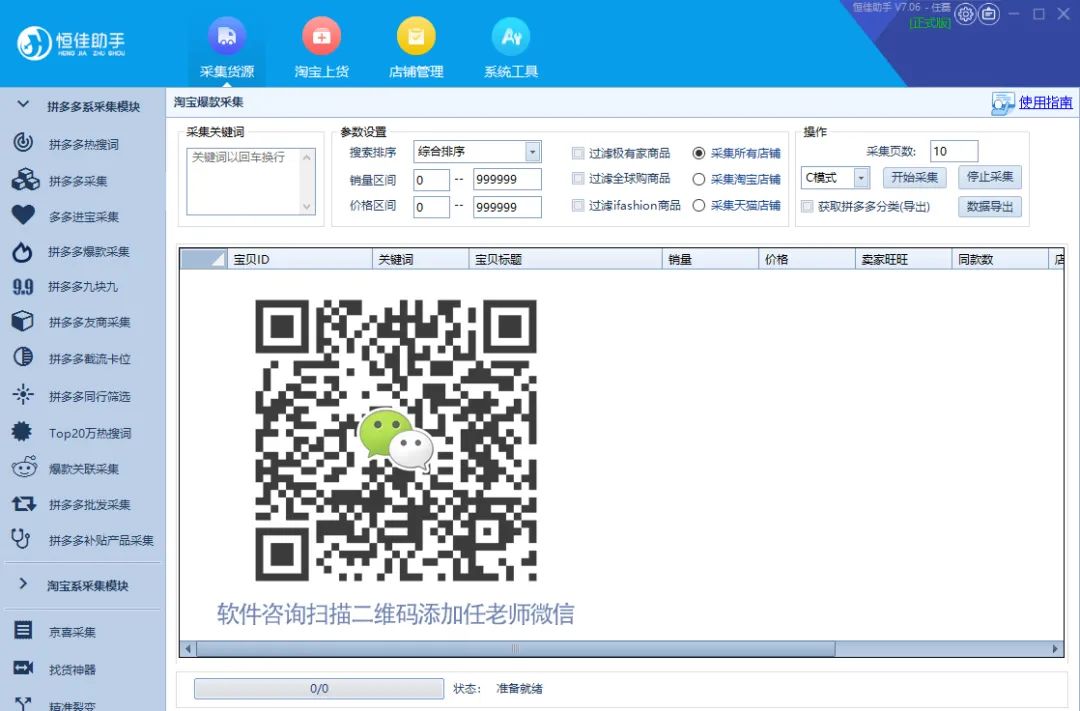Click the WeChat QR code image
1080x711 pixels.
[x=395, y=440]
